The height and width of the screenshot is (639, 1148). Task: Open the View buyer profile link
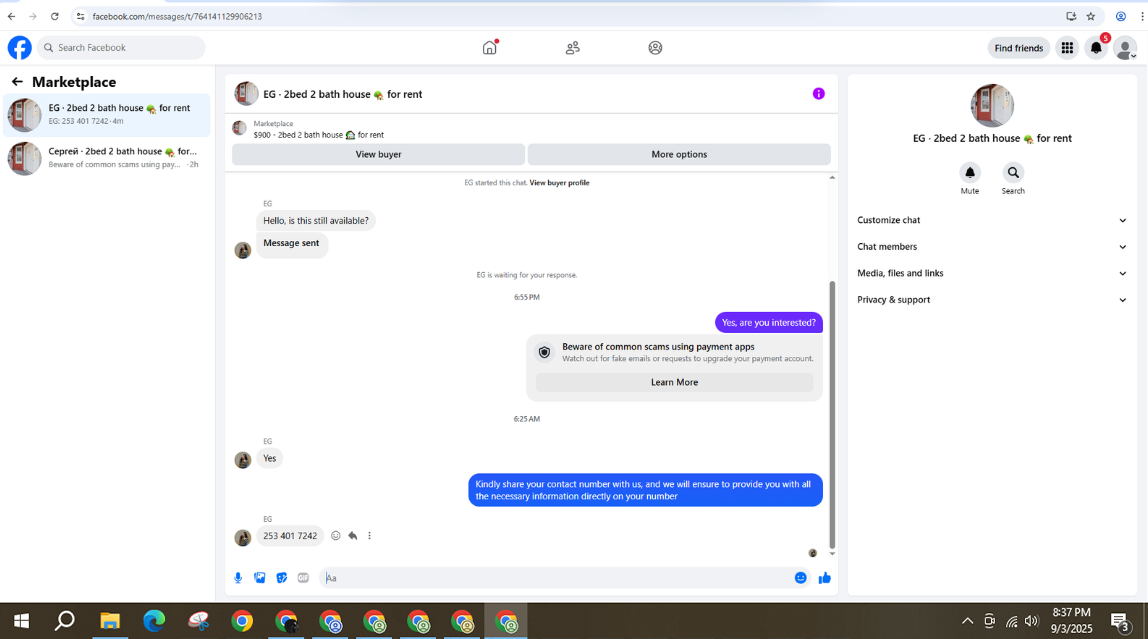559,183
